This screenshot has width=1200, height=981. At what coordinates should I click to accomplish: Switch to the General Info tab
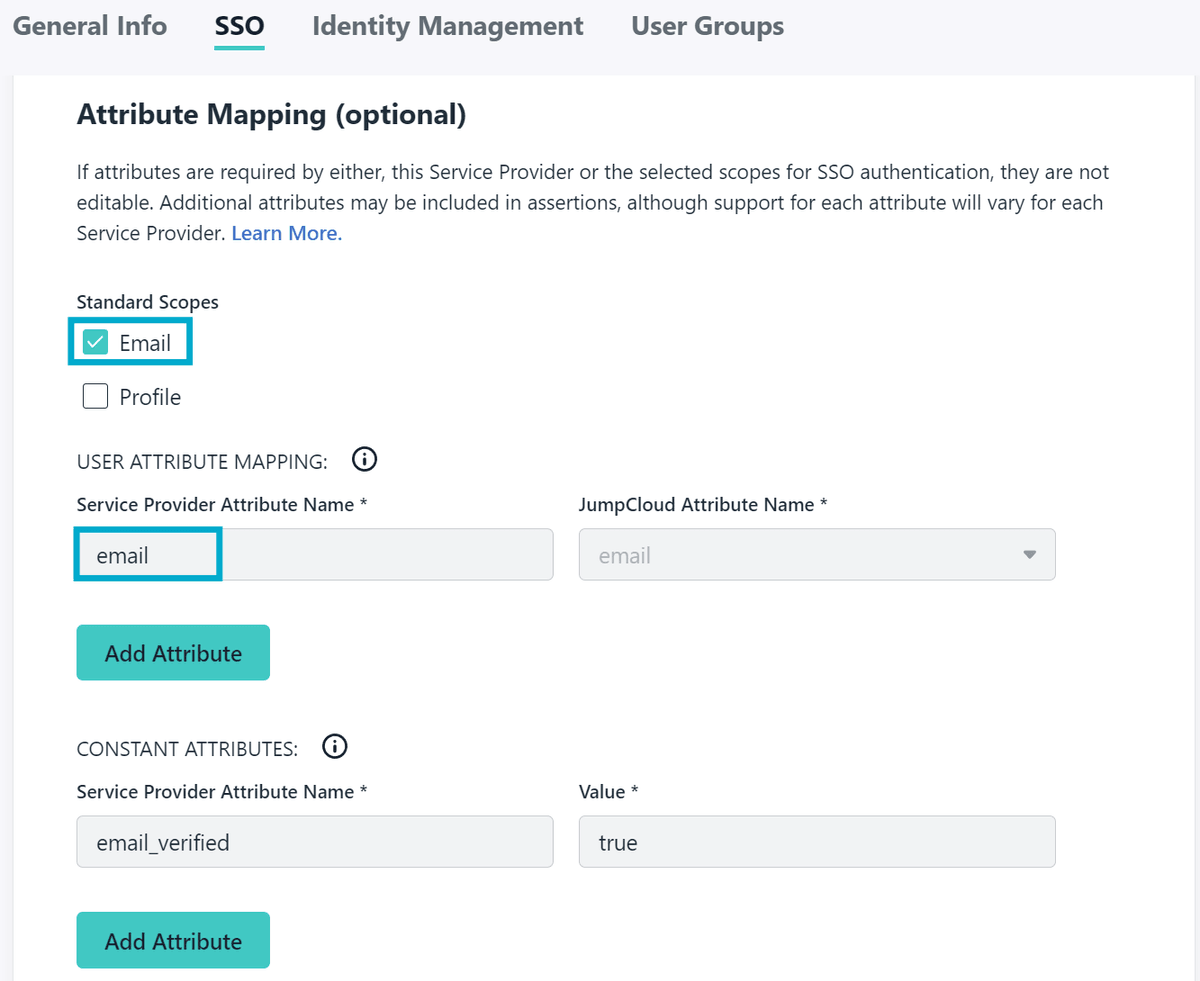tap(90, 26)
